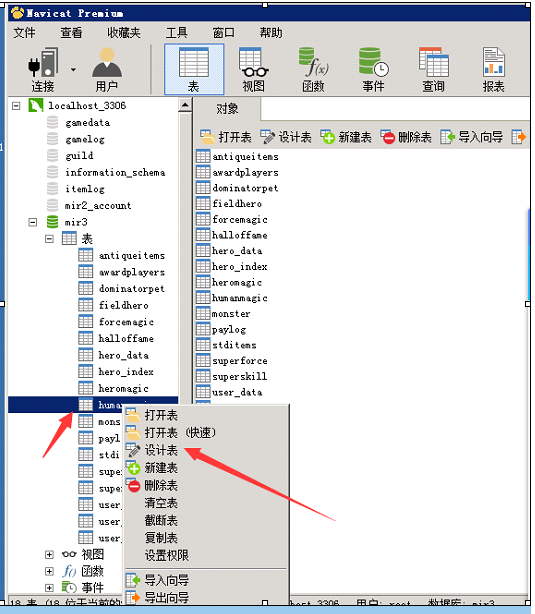
Task: Expand the 函数 node in tree
Action: [x=49, y=571]
